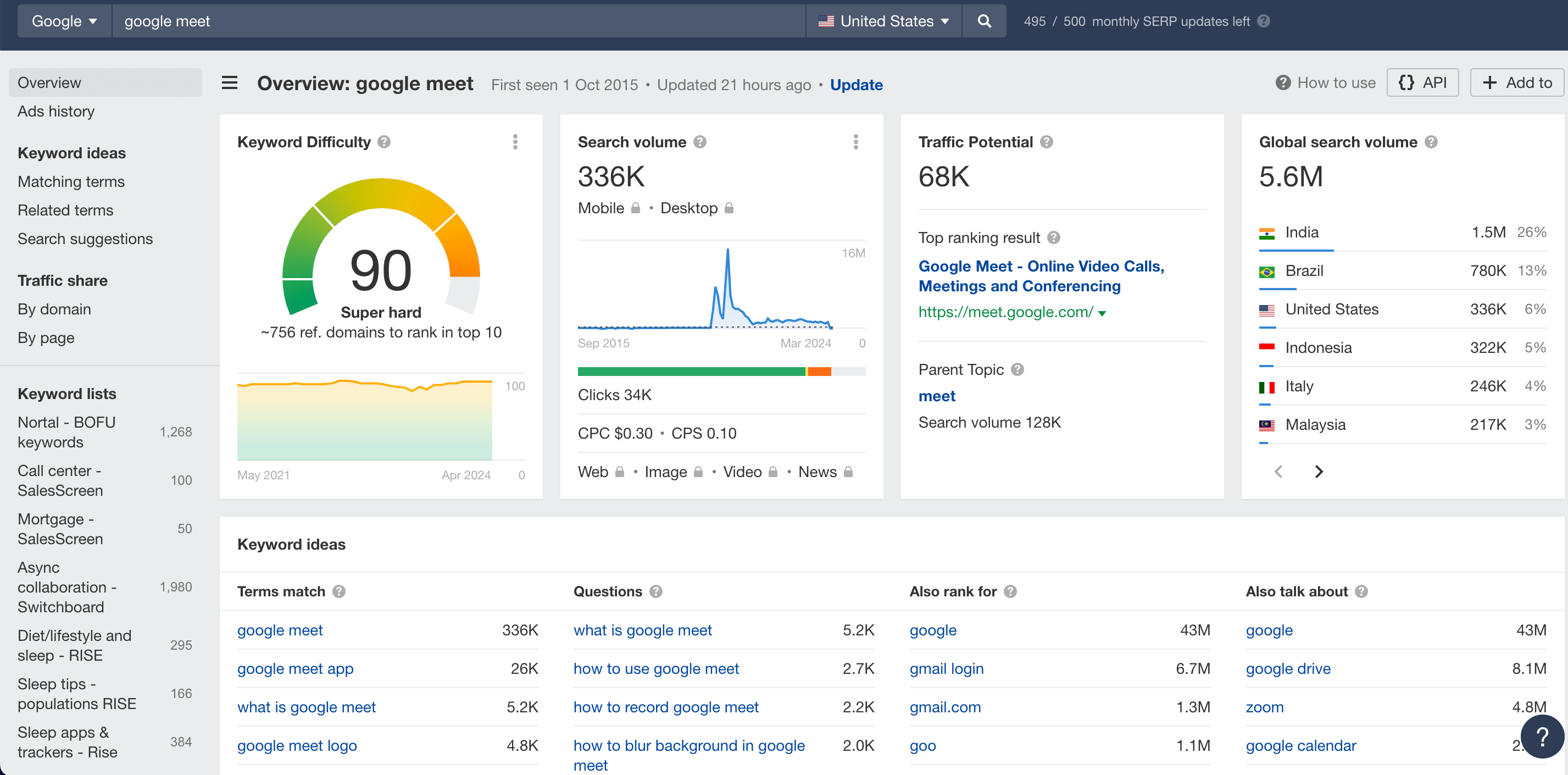This screenshot has height=775, width=1568.
Task: Click the Keyword Difficulty help icon
Action: tap(384, 142)
